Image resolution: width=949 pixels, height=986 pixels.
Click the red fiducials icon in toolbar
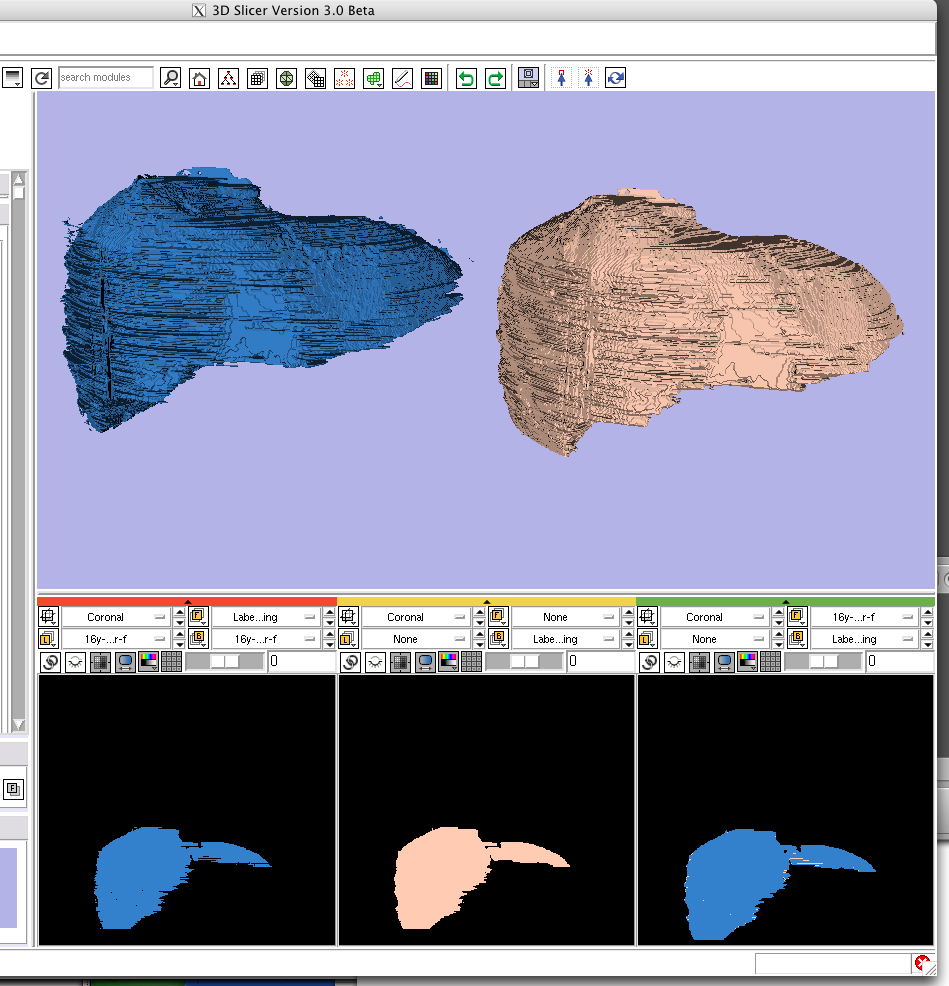pyautogui.click(x=345, y=78)
